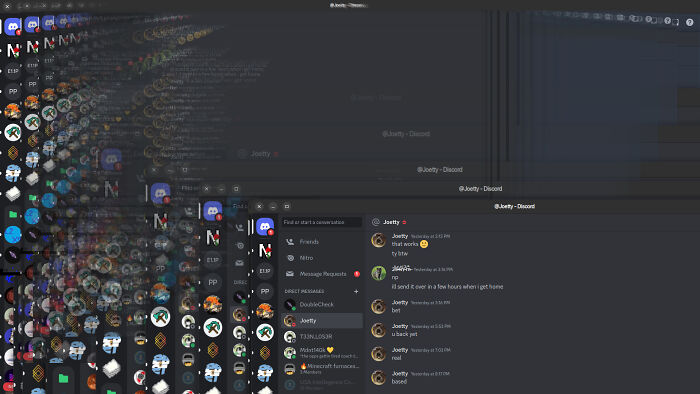Click Joetty username above 'based'

[400, 373]
